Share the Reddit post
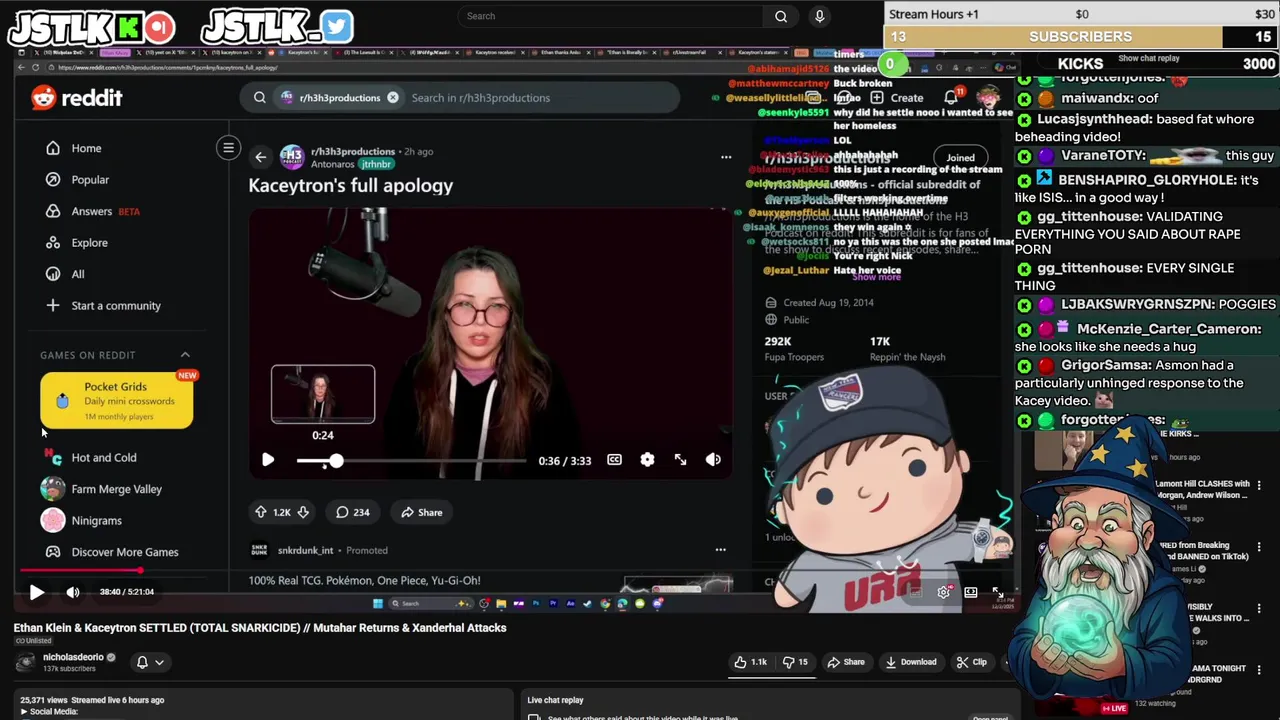Screen dimensions: 1280x720 click(421, 512)
